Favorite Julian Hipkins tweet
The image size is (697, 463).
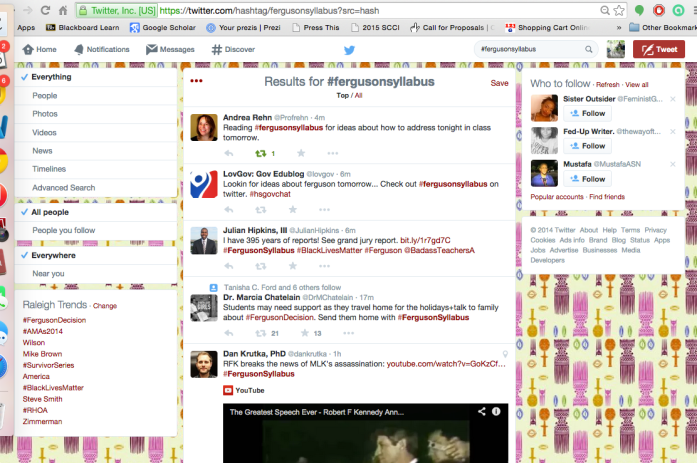coord(292,266)
